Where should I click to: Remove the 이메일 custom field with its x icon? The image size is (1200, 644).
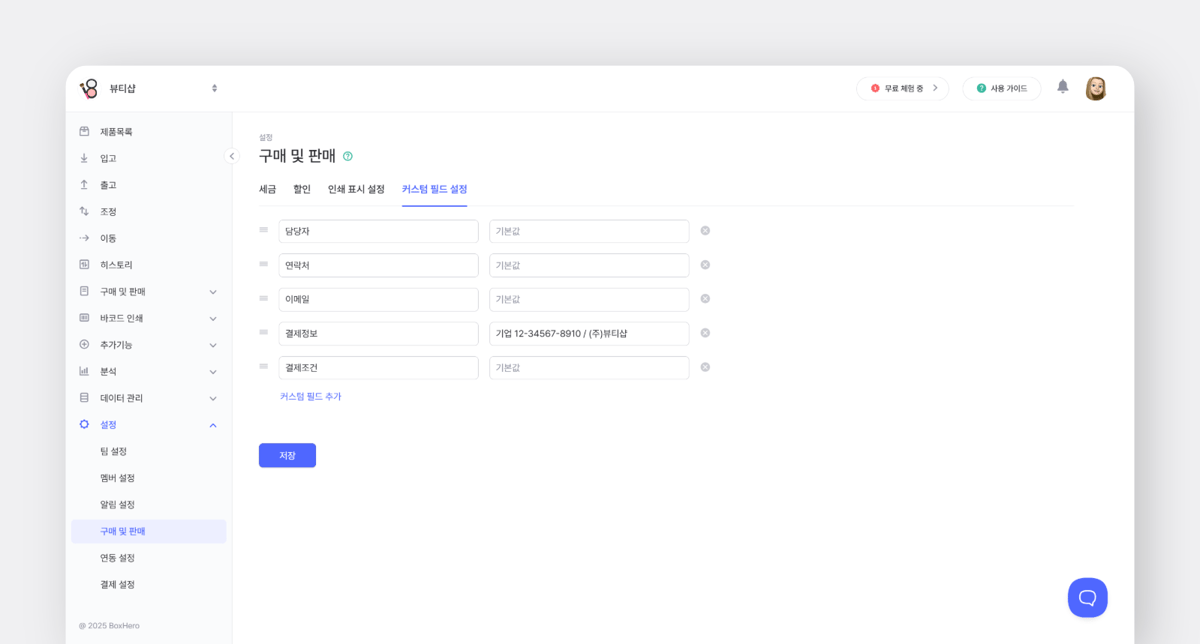coord(704,298)
